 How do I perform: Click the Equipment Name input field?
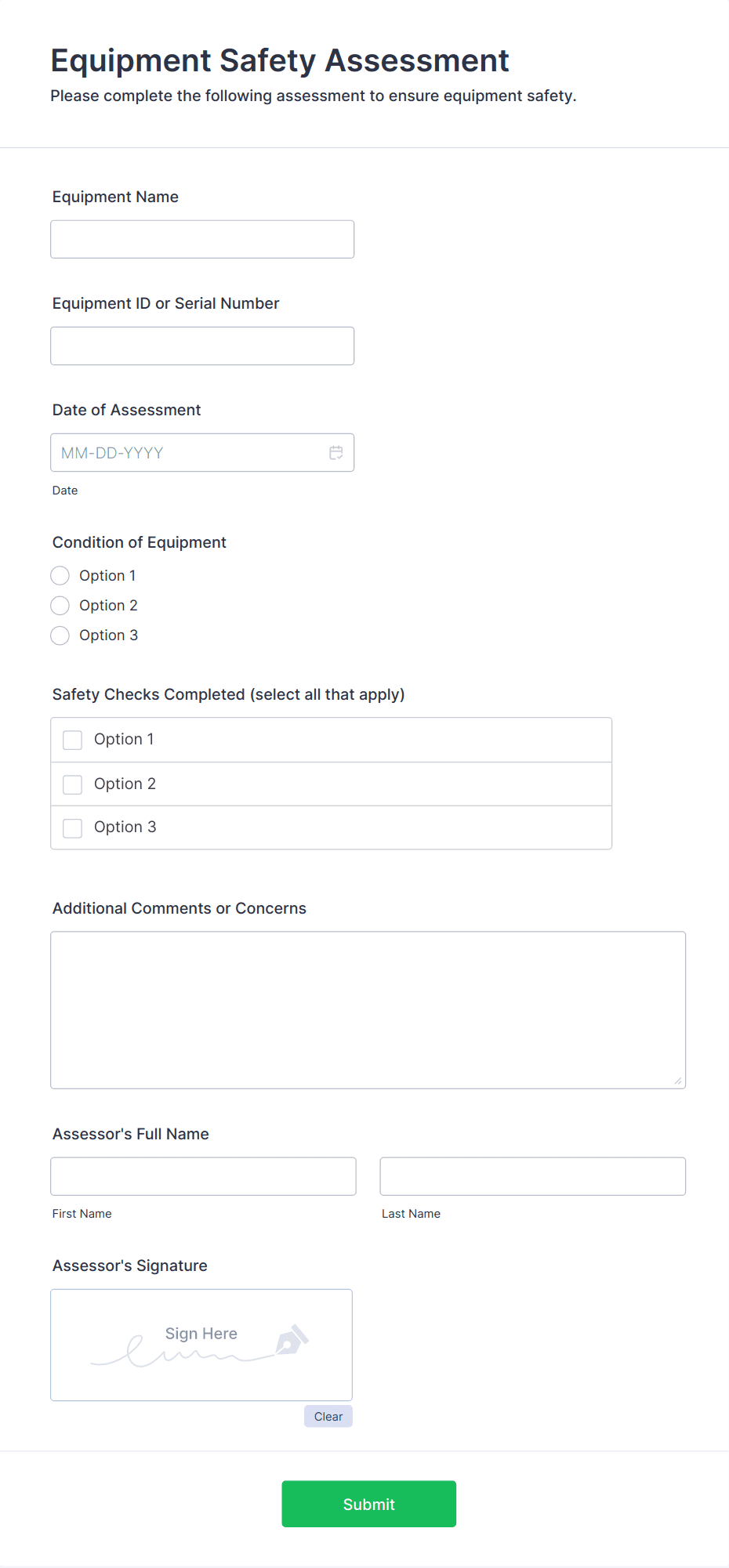(x=202, y=239)
